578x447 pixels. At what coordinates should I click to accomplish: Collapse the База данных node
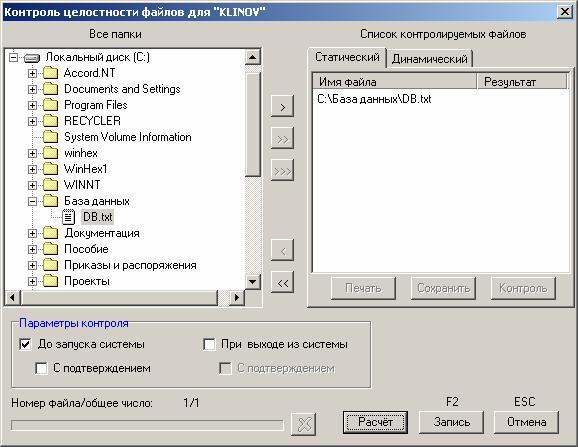[x=32, y=201]
